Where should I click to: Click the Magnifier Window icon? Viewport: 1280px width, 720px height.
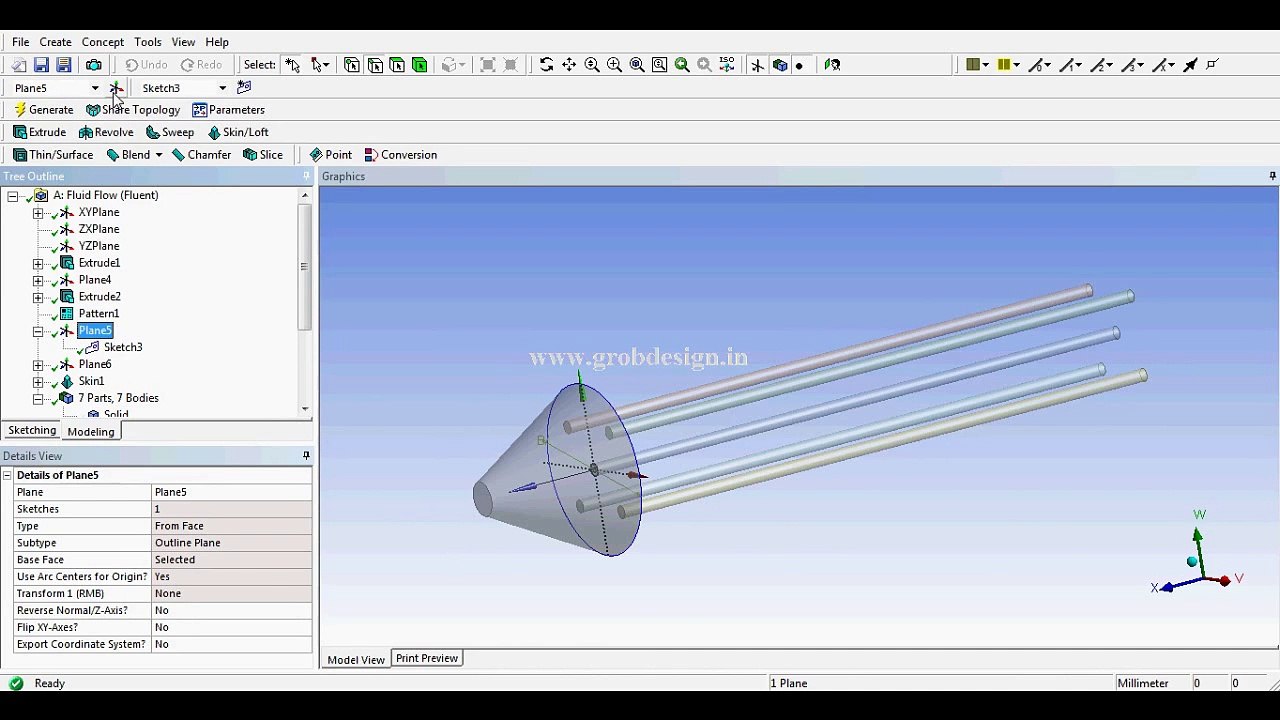[660, 65]
